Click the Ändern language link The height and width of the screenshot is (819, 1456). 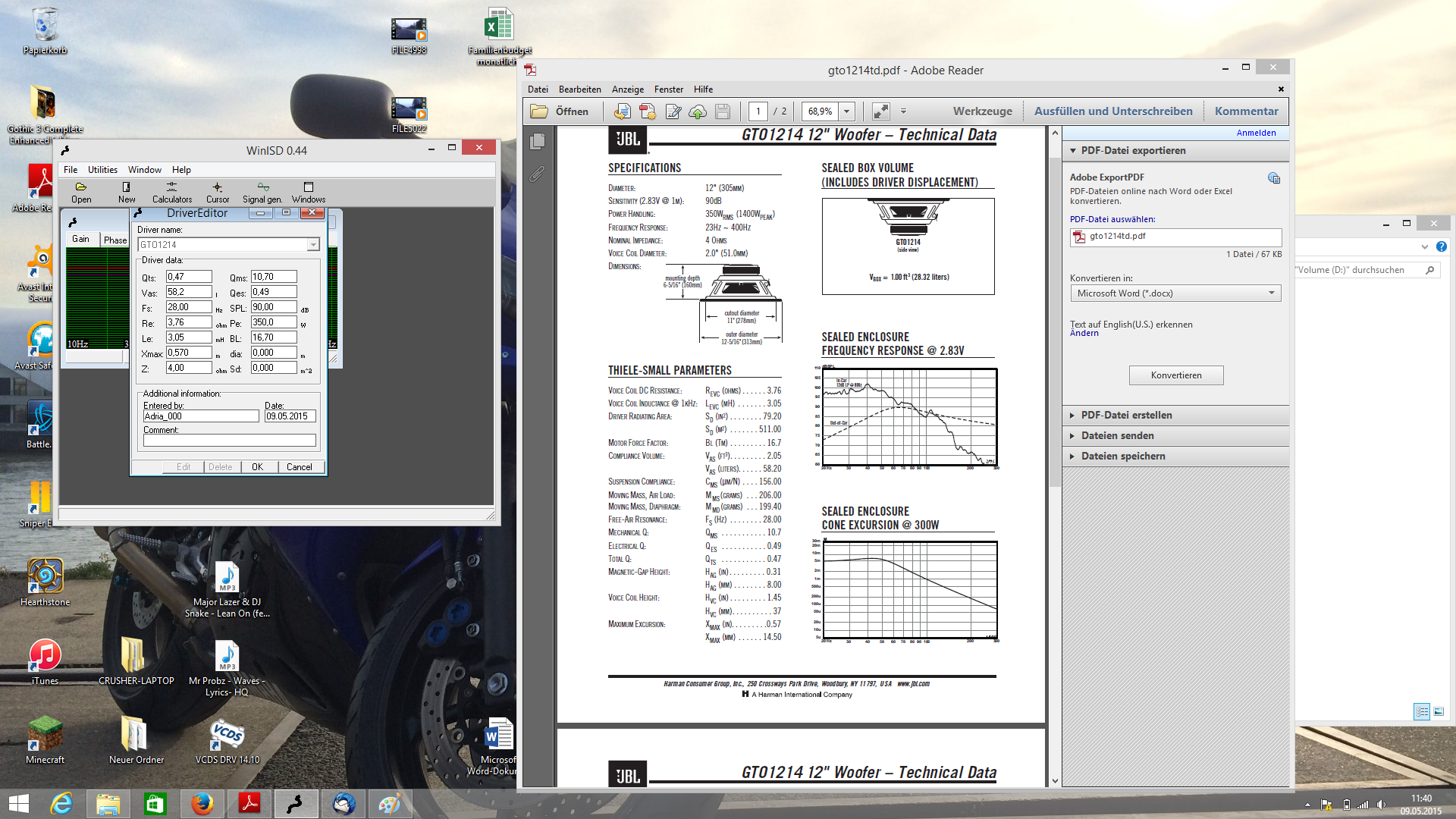pos(1084,334)
